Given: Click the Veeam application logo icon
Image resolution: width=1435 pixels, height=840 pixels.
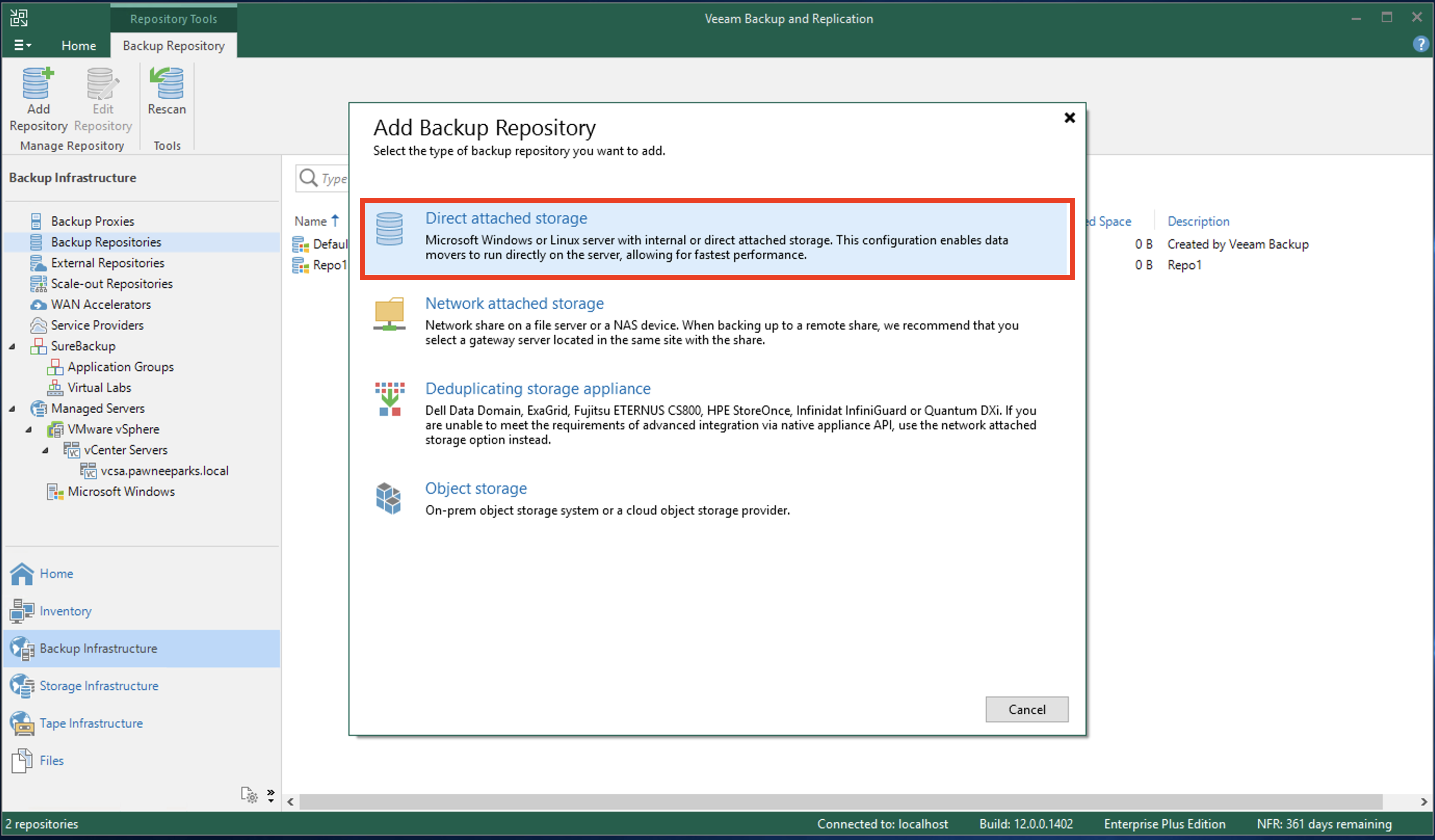Looking at the screenshot, I should click(x=19, y=18).
